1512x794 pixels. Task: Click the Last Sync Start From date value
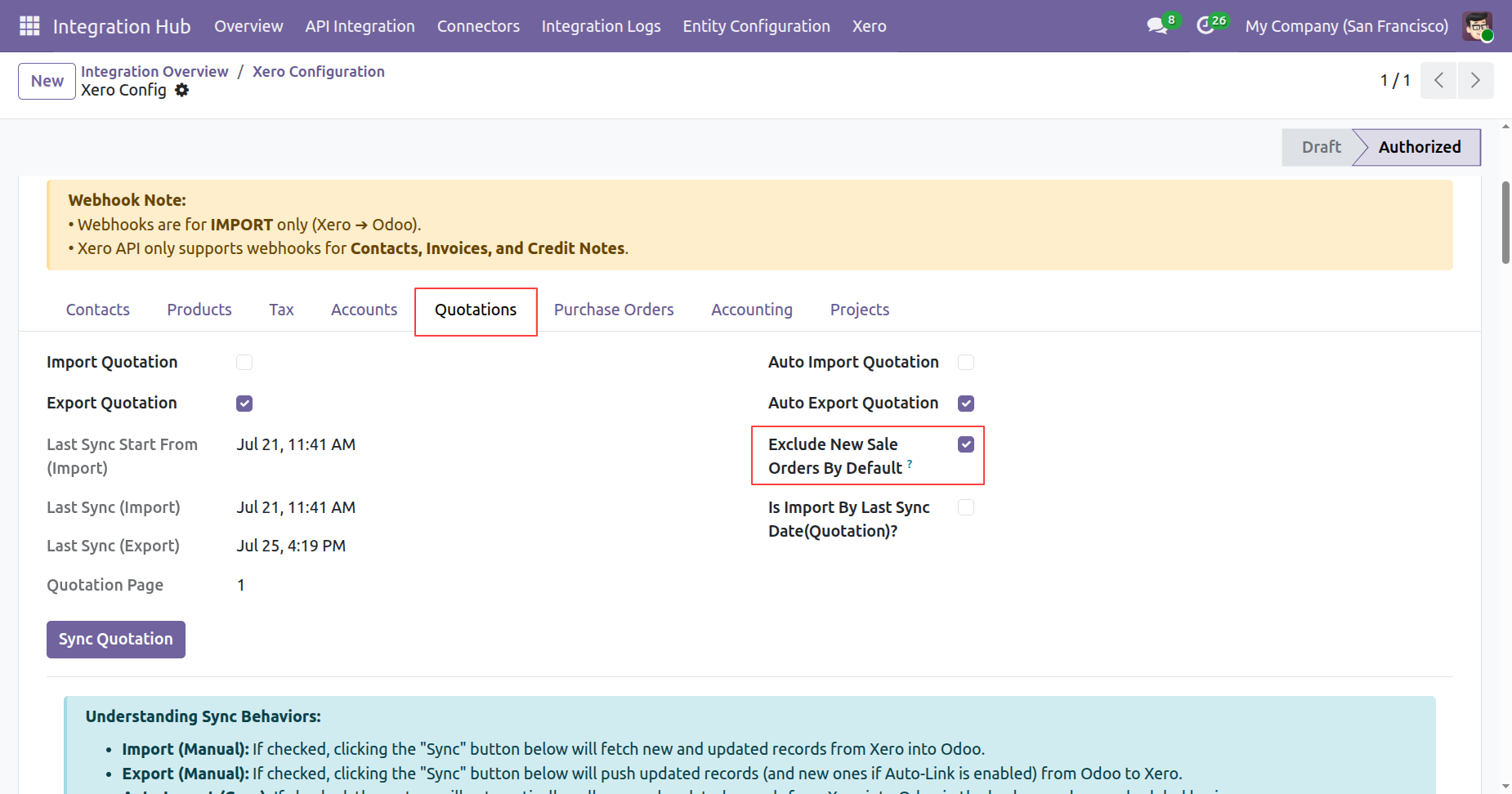tap(296, 444)
